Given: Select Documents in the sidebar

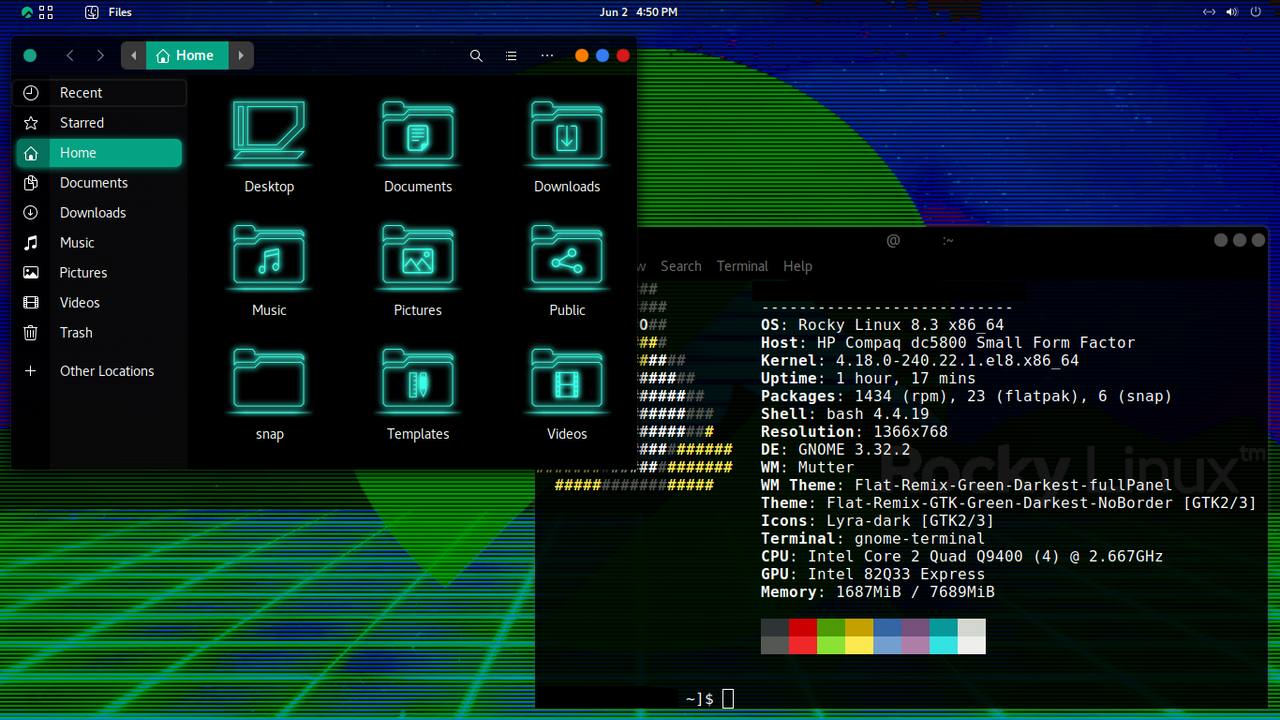Looking at the screenshot, I should pyautogui.click(x=100, y=183).
